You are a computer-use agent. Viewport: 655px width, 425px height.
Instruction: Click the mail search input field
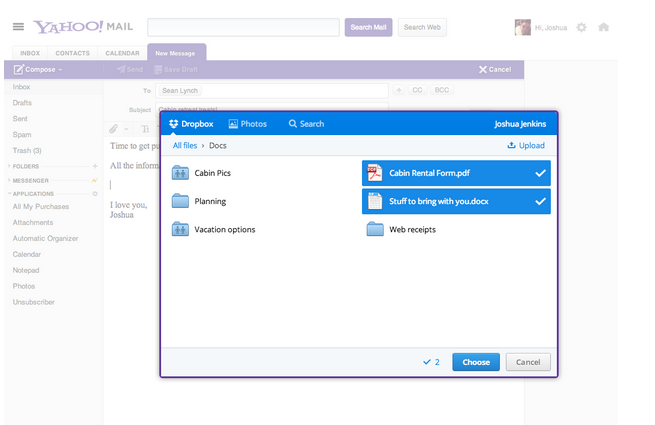pyautogui.click(x=244, y=27)
